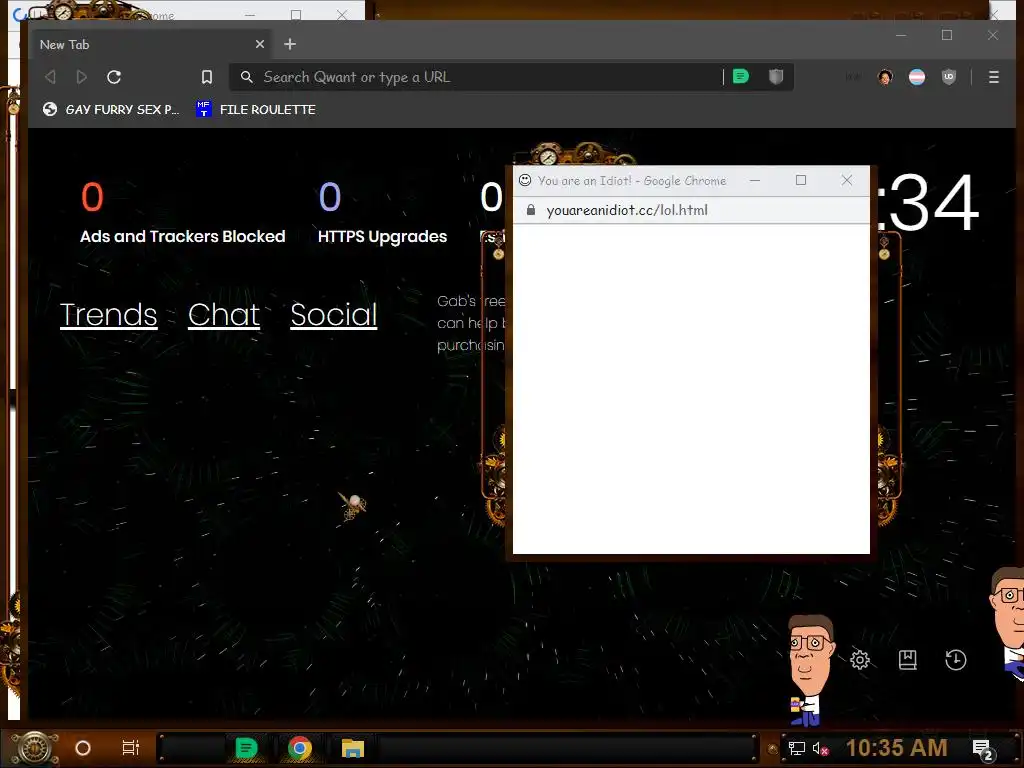This screenshot has width=1024, height=768.
Task: Go back using the browser back arrow
Action: pos(50,77)
